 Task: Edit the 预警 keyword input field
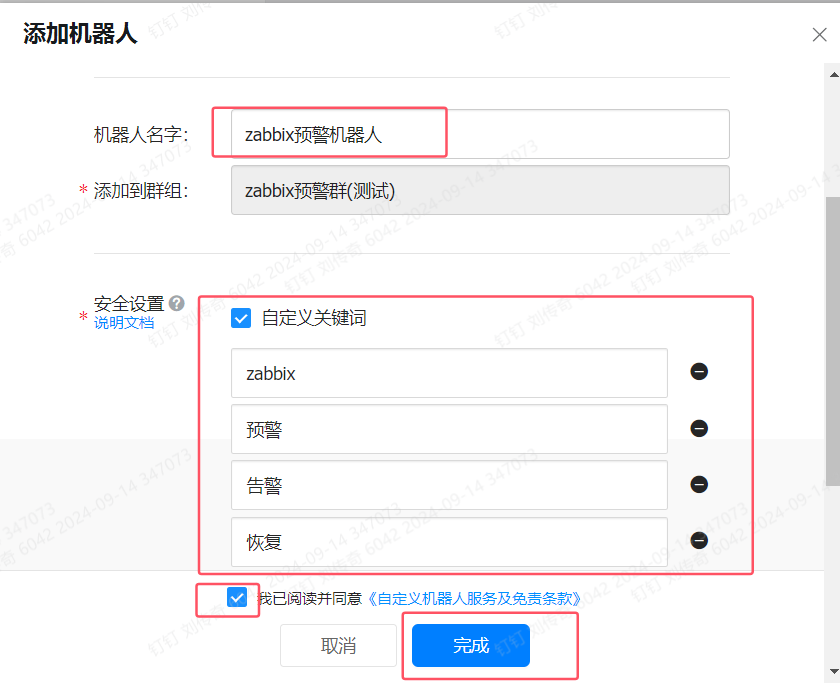click(x=449, y=429)
